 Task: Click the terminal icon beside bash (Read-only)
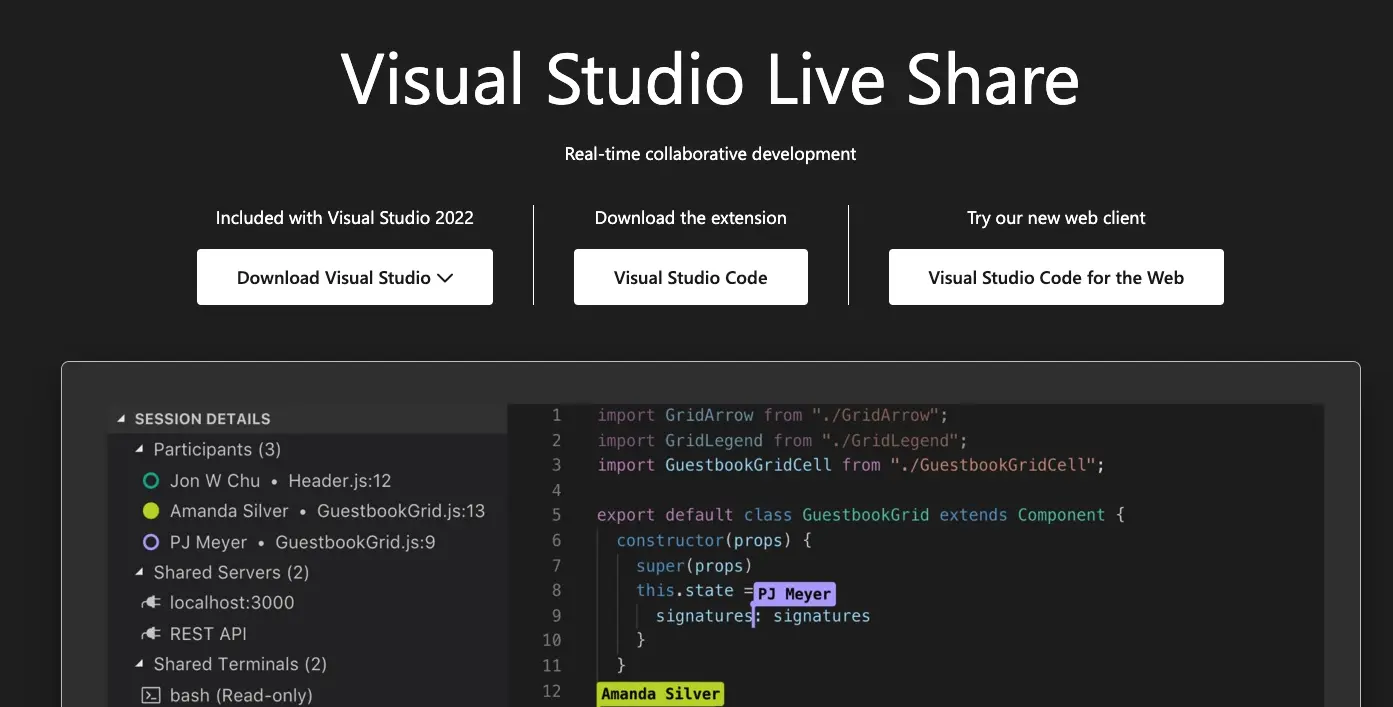[151, 695]
